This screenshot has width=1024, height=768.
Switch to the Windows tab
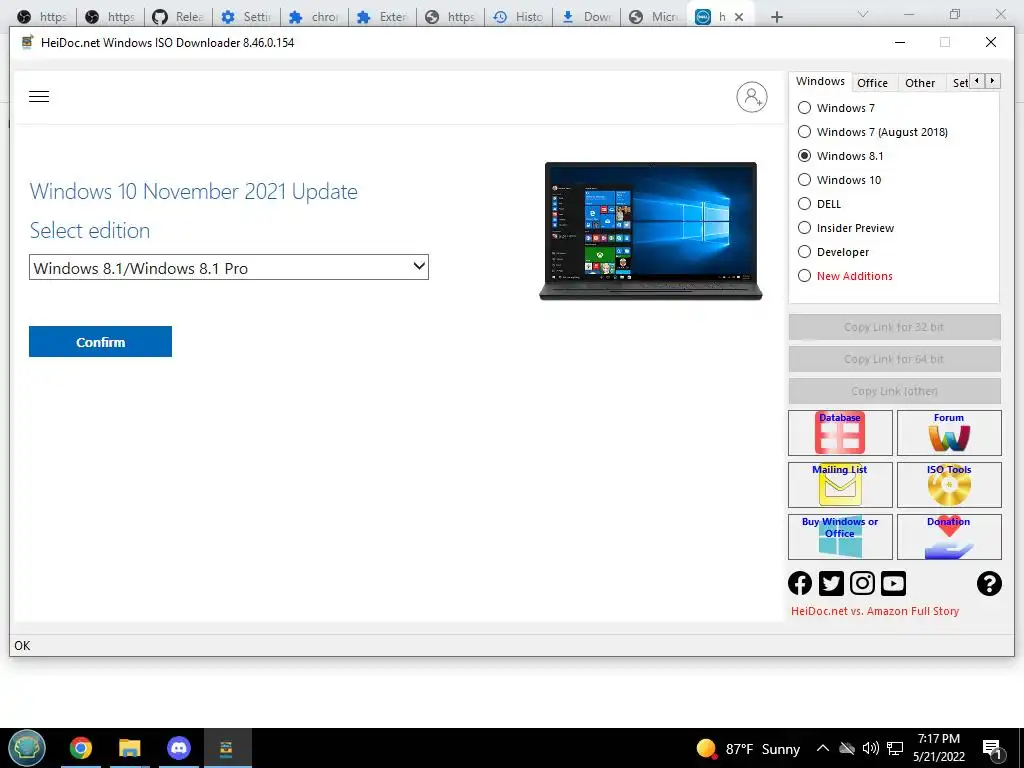pyautogui.click(x=820, y=82)
